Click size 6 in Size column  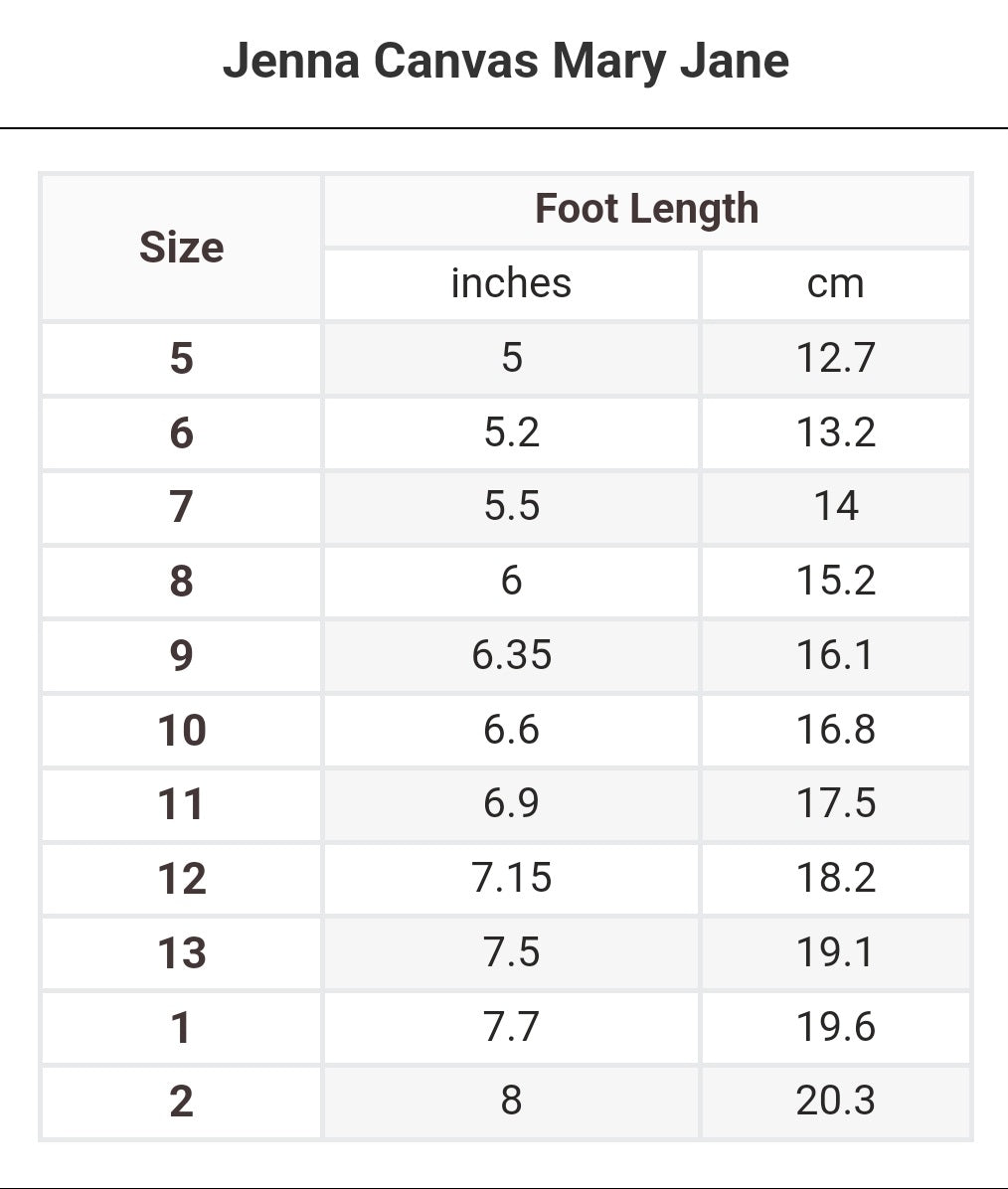181,432
